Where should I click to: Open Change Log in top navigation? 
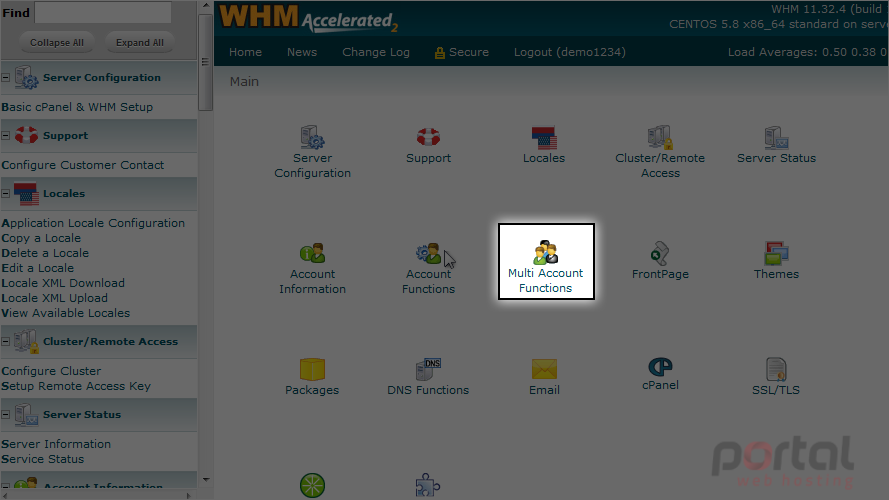point(376,52)
